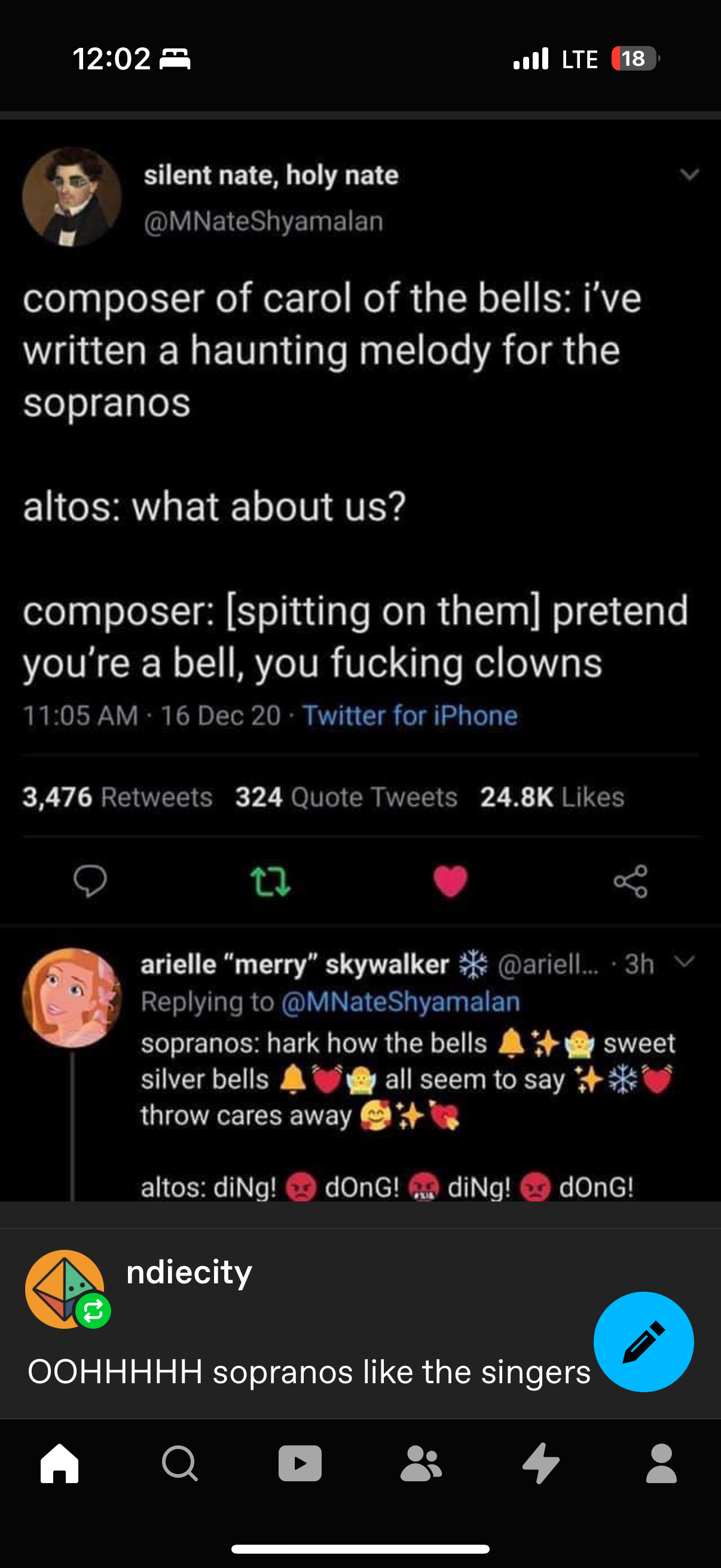Screen dimensions: 721x1568
Task: Tap the share icon under the tweet
Action: point(630,881)
